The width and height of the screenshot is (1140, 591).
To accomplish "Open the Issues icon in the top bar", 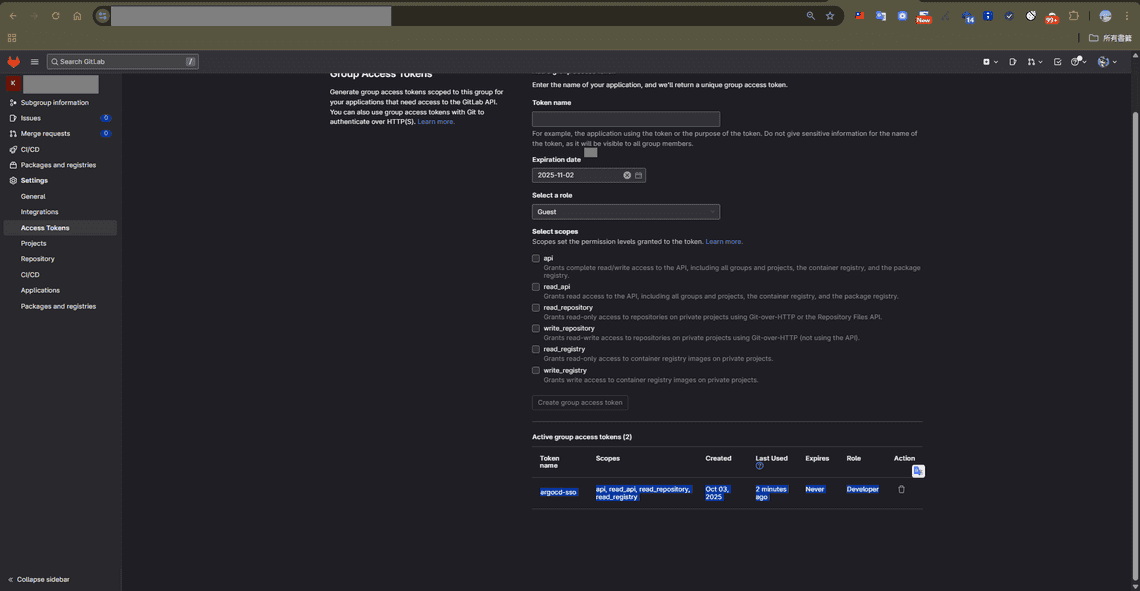I will (1013, 62).
